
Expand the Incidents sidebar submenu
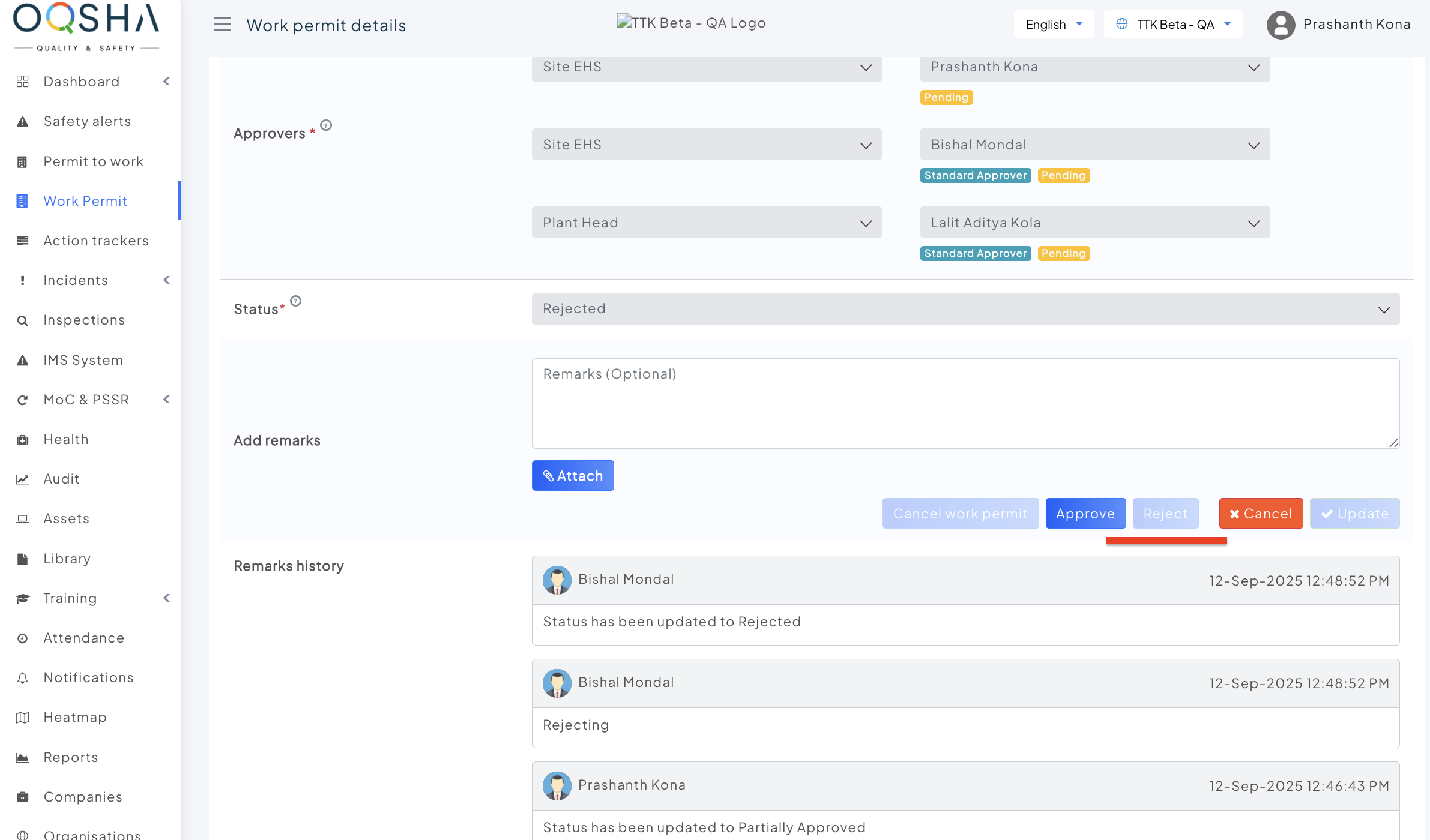pyautogui.click(x=166, y=280)
